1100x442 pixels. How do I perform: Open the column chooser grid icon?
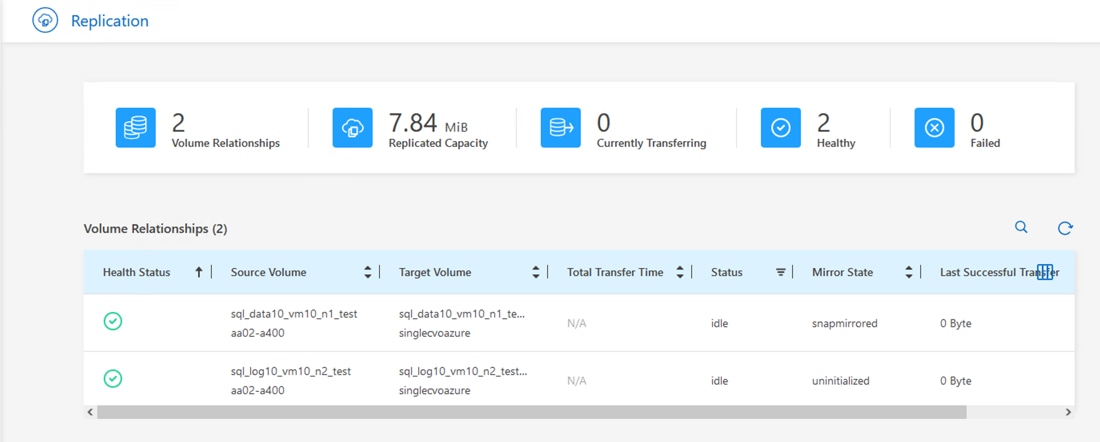[x=1045, y=273]
